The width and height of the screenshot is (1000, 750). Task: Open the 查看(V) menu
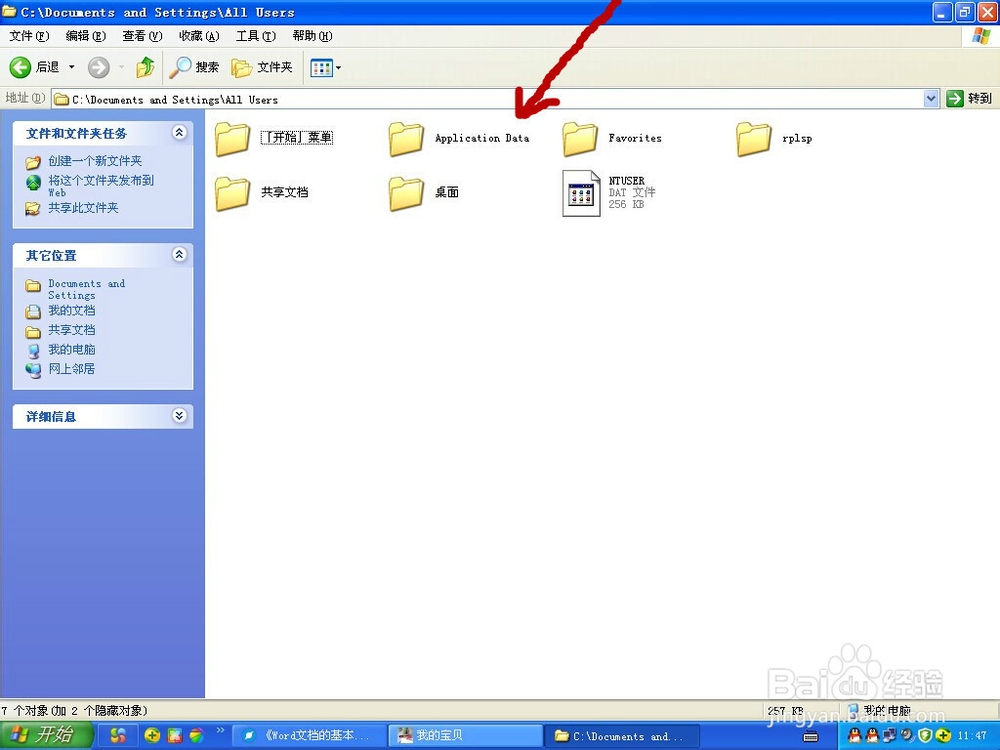(142, 36)
